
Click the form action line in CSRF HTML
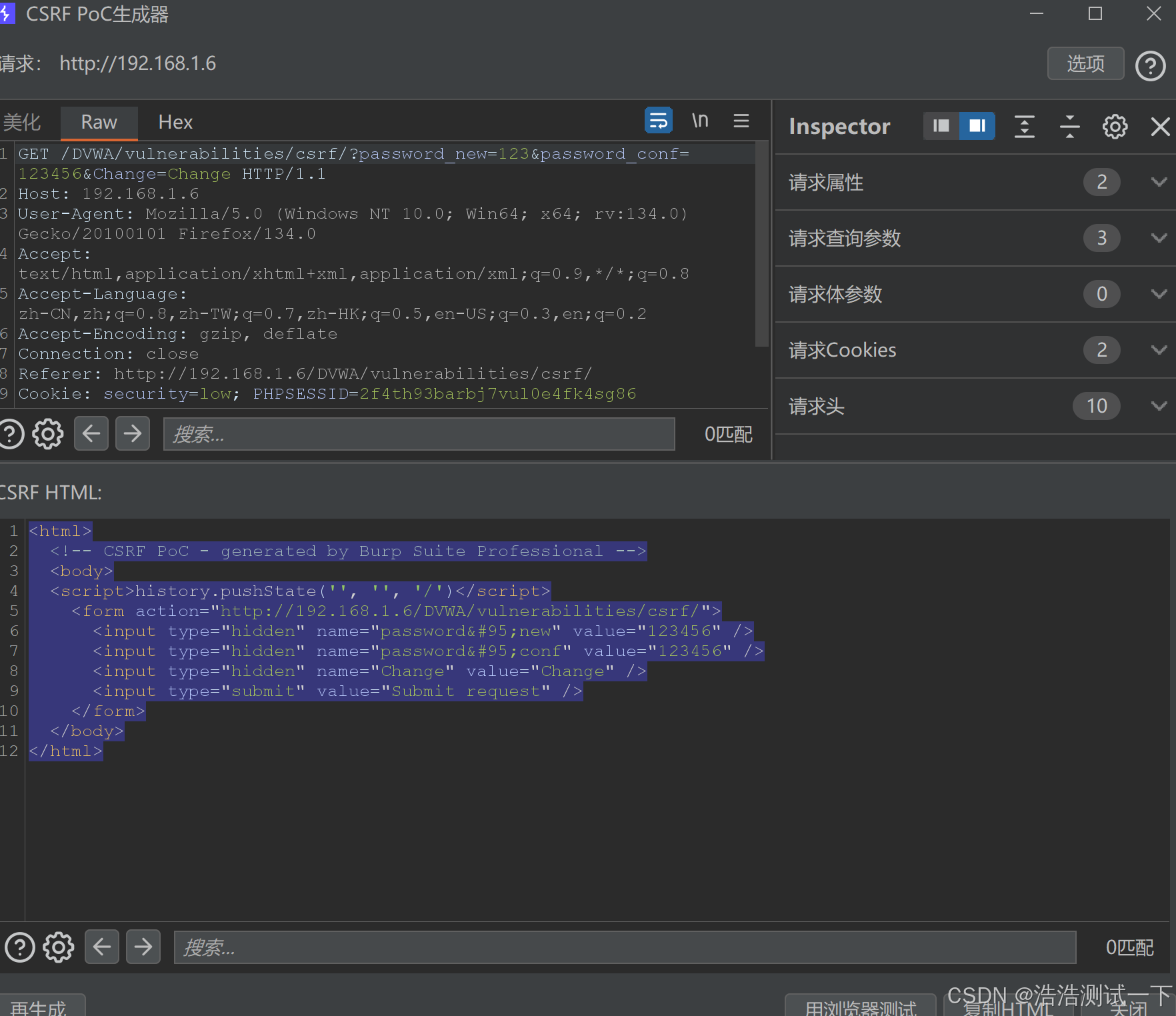point(396,611)
